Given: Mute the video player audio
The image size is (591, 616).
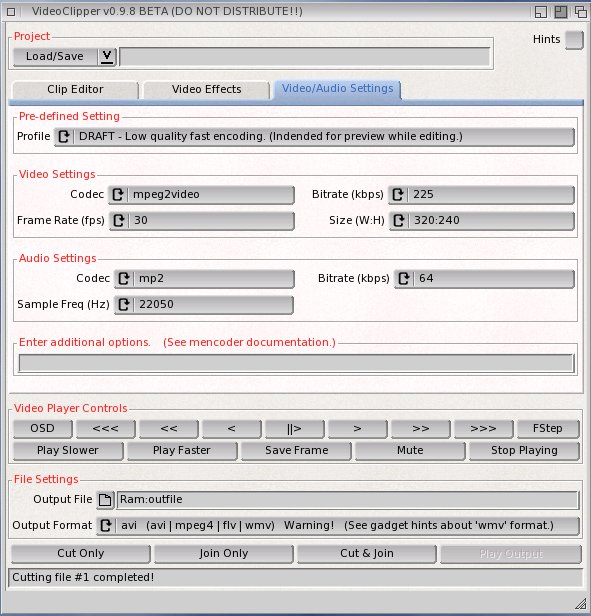Looking at the screenshot, I should (410, 451).
